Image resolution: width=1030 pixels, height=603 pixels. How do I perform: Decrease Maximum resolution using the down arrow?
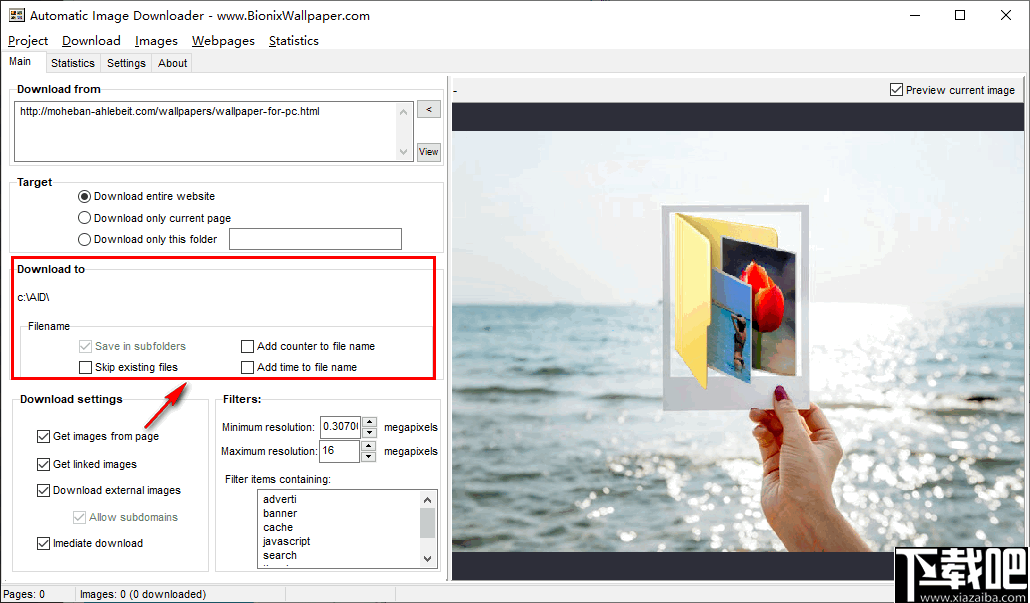369,456
